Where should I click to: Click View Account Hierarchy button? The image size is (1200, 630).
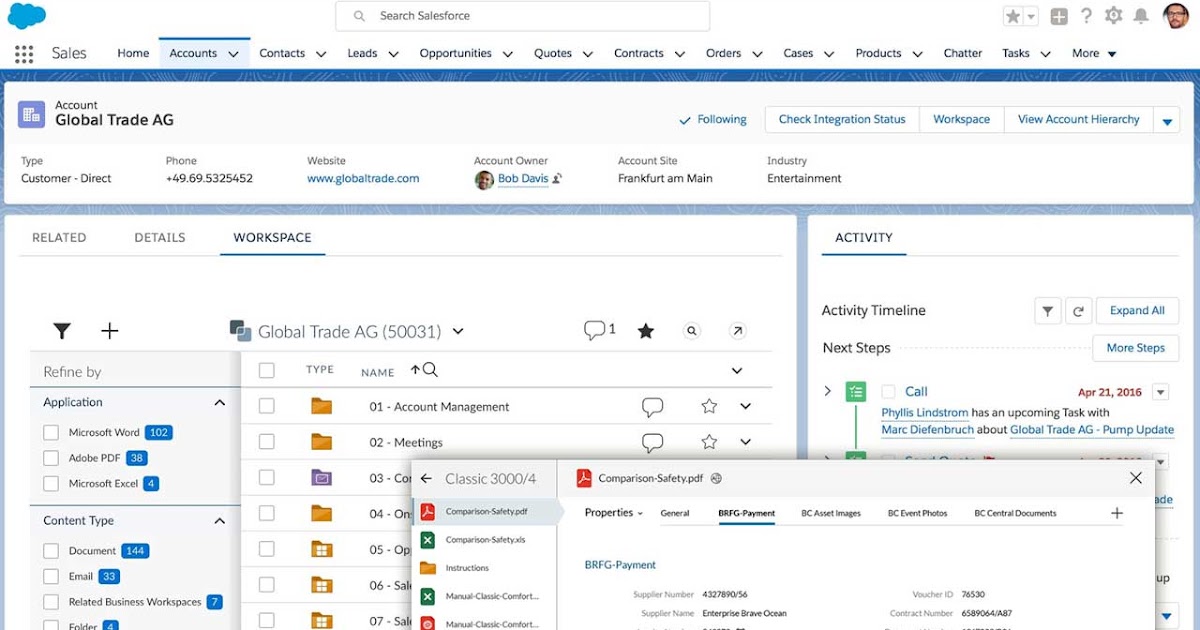[x=1079, y=119]
